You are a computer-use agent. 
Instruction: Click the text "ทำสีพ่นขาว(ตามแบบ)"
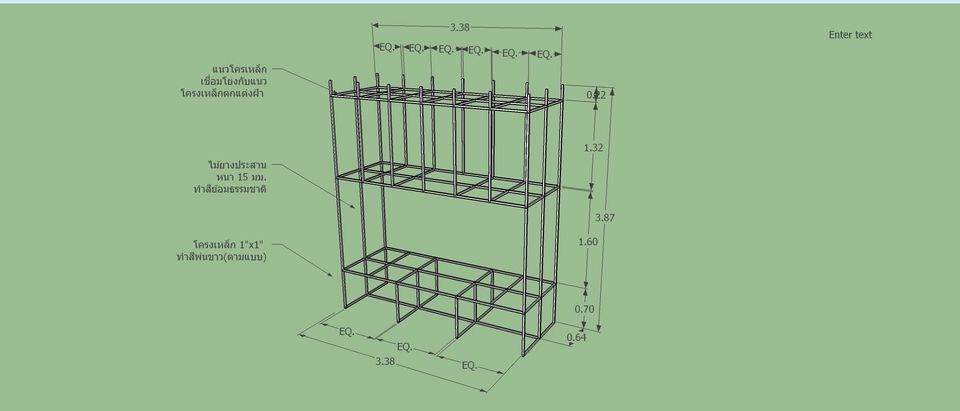point(221,257)
